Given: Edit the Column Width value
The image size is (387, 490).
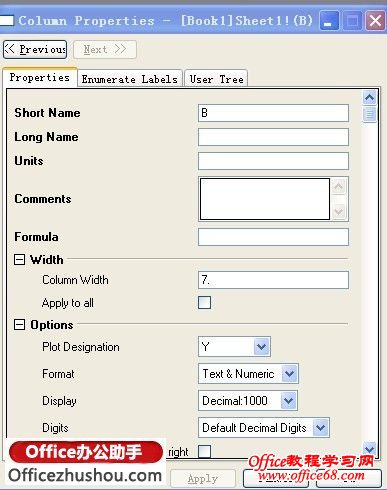Looking at the screenshot, I should point(273,280).
